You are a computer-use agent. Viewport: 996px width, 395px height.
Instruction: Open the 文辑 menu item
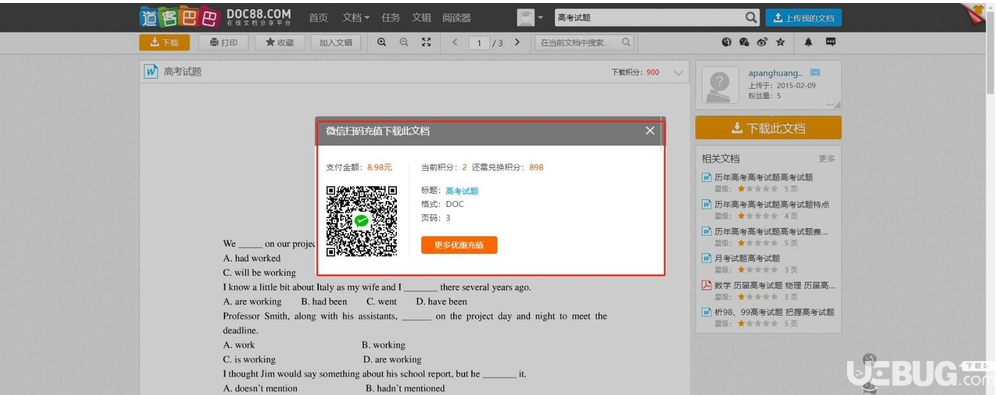tap(421, 18)
